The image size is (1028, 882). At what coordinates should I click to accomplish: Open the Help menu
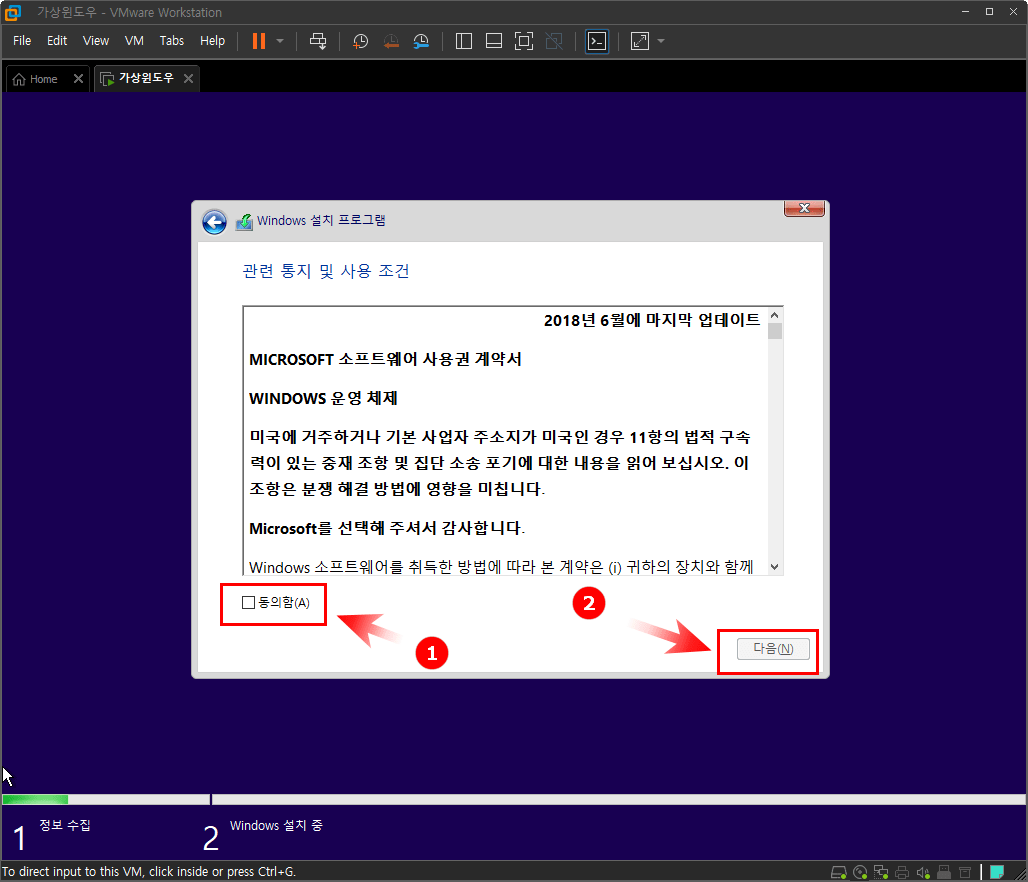212,41
